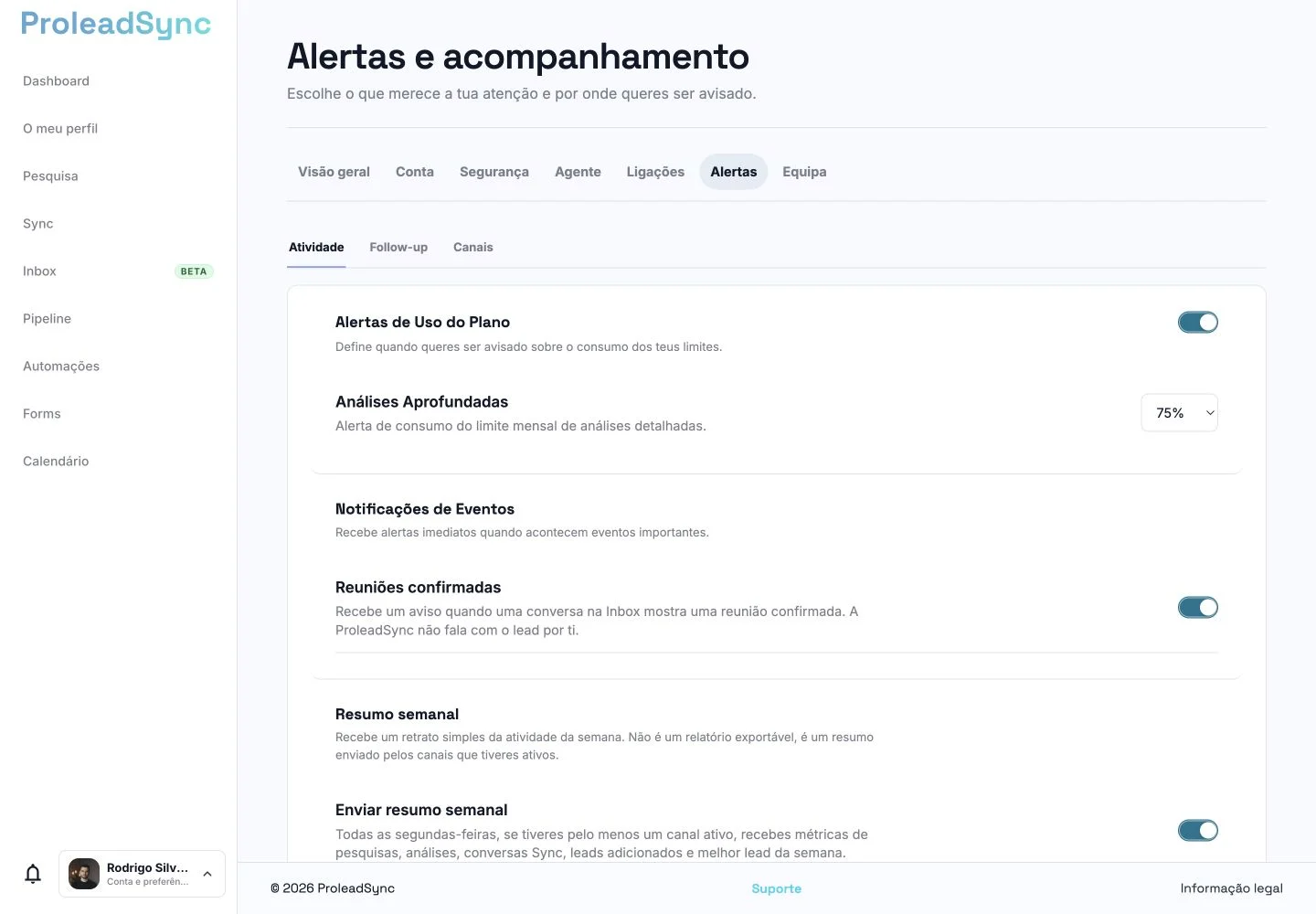Image resolution: width=1316 pixels, height=914 pixels.
Task: Open Calendário in sidebar
Action: [56, 462]
